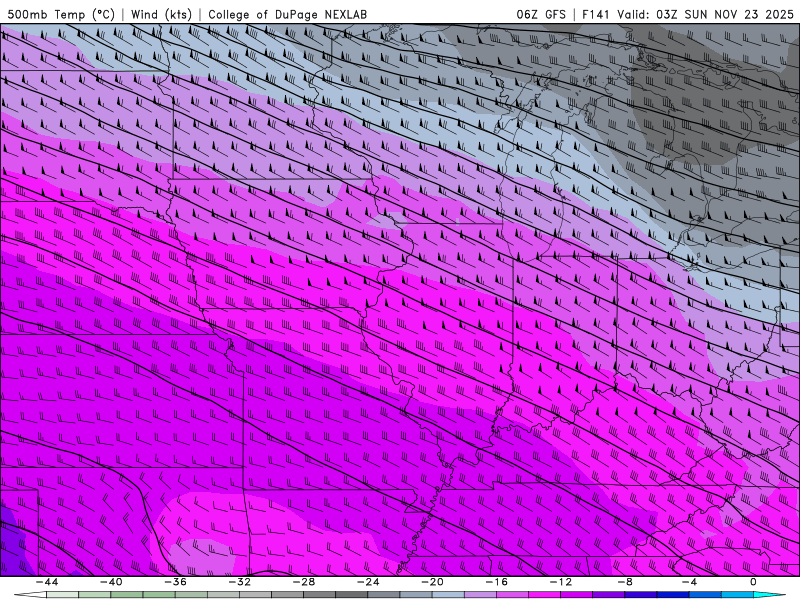800x600 pixels.
Task: Click the dark gray swatch just left of the -24 tick
Action: click(352, 595)
